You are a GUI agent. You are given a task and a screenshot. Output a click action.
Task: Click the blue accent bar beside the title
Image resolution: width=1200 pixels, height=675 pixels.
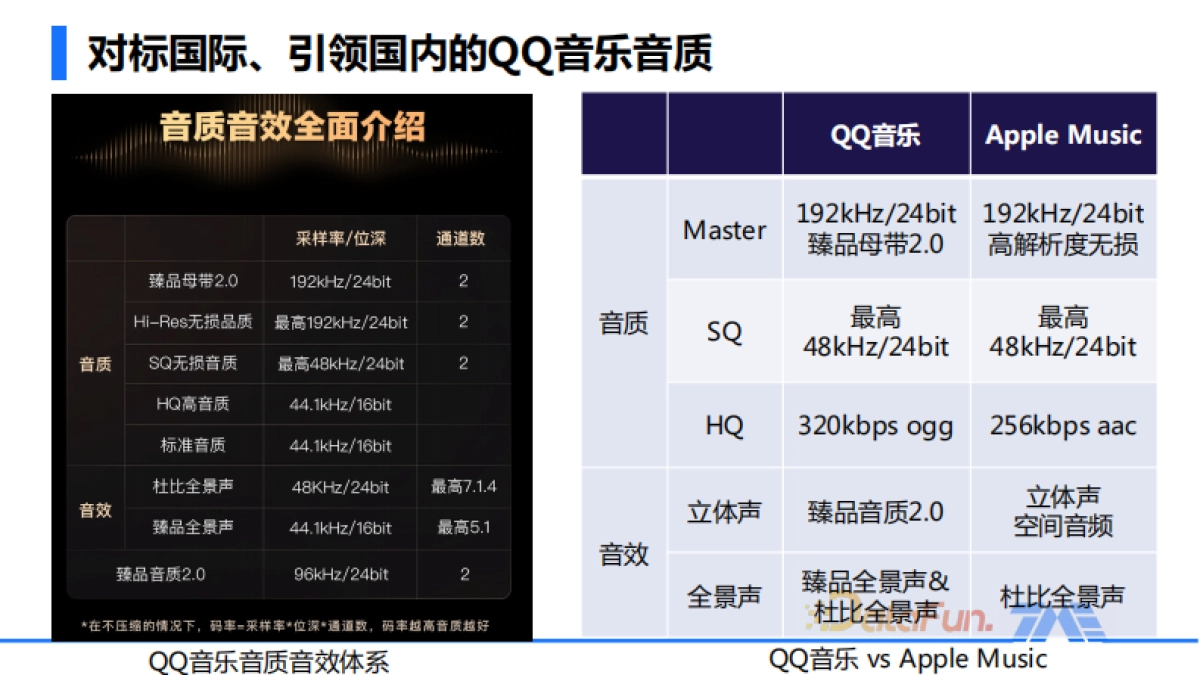(x=57, y=50)
